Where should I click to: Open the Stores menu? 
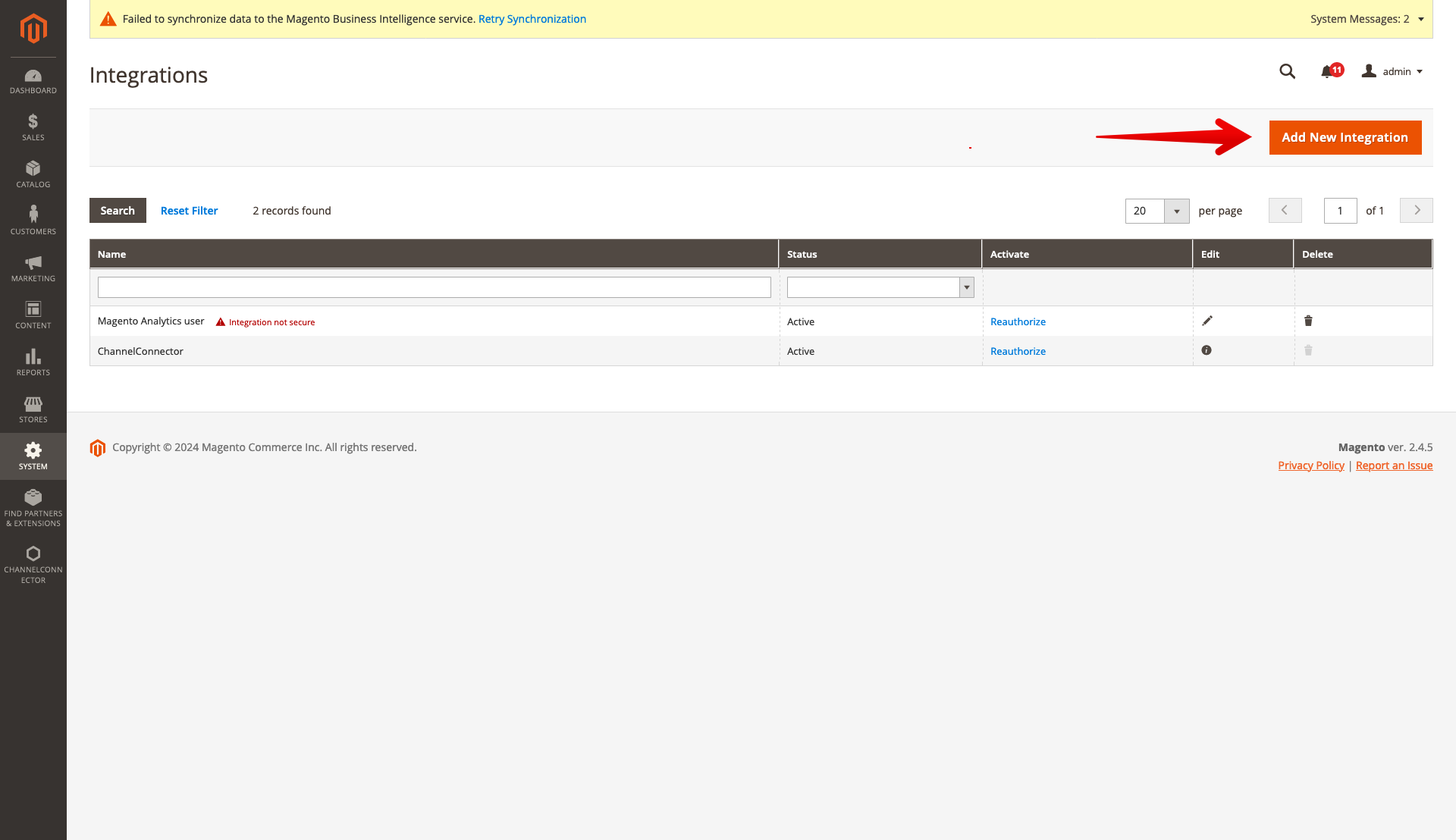click(33, 409)
